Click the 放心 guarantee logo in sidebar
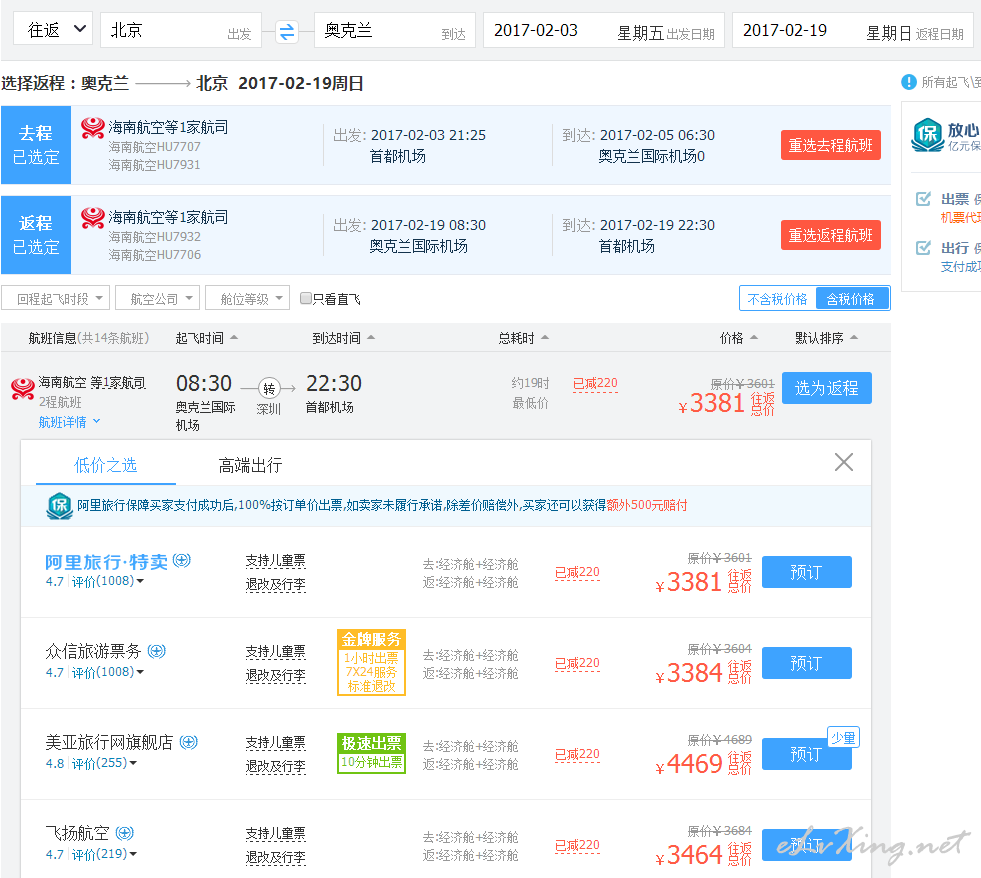Image resolution: width=981 pixels, height=878 pixels. click(928, 135)
